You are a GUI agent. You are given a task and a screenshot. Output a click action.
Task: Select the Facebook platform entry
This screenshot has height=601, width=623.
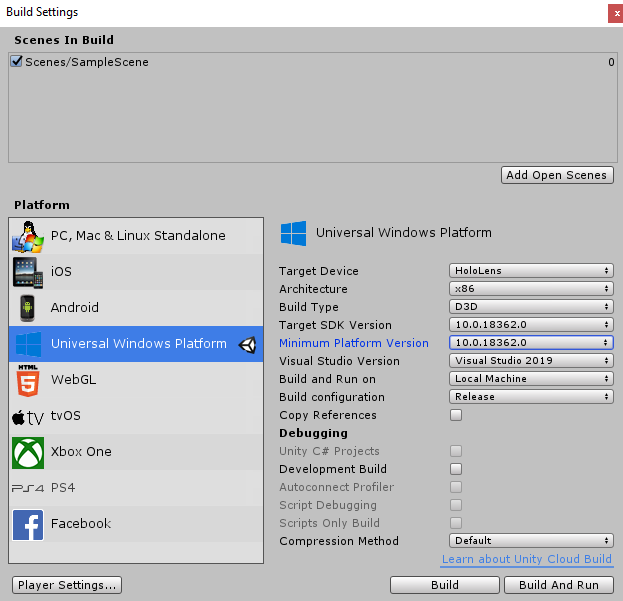pos(136,524)
